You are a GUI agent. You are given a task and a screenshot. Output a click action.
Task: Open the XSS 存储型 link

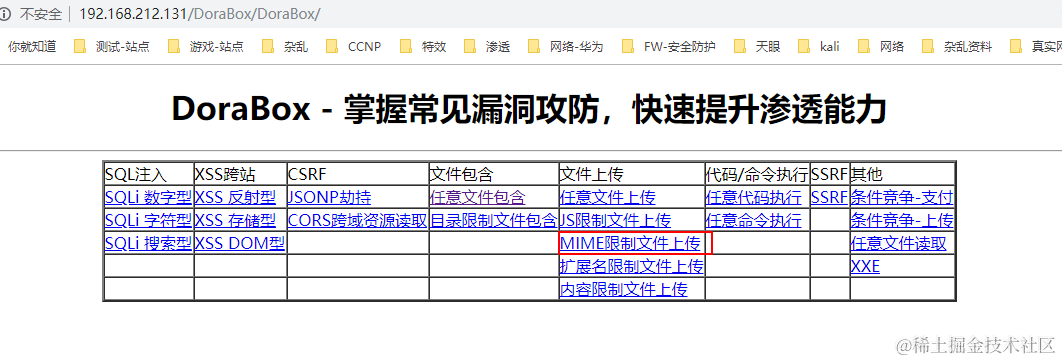tap(235, 220)
